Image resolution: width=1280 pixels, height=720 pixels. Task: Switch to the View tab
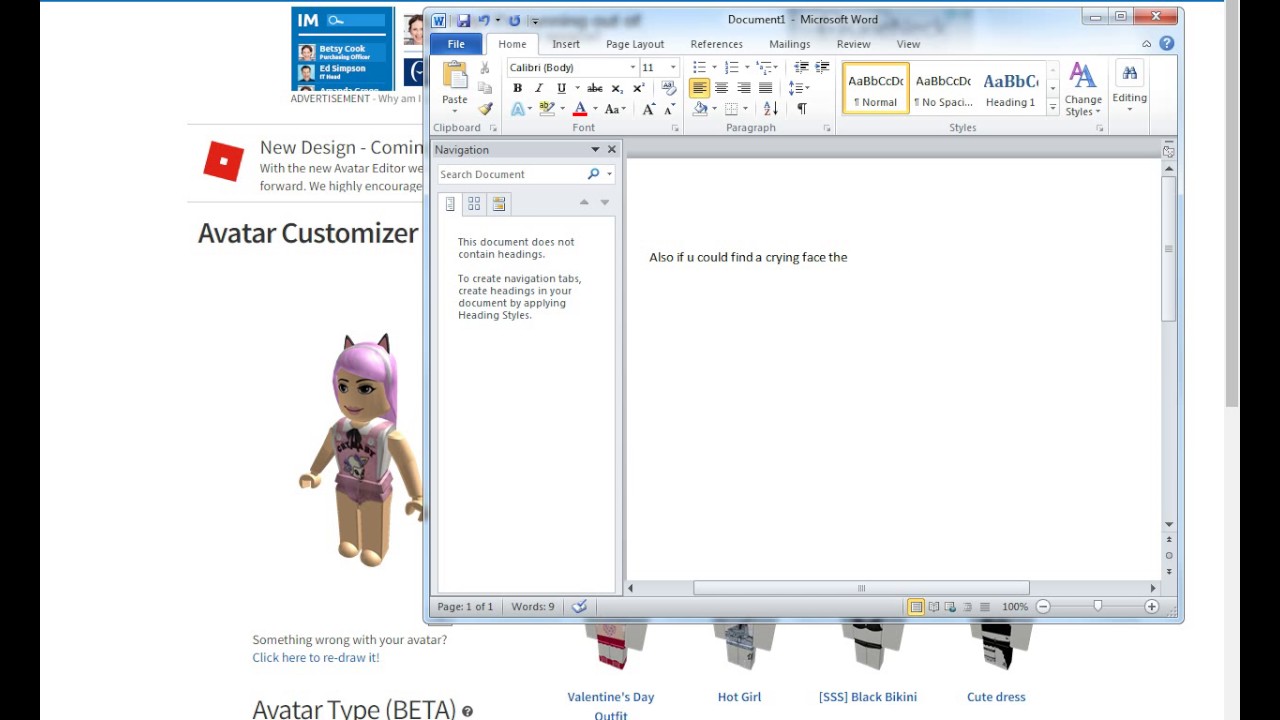coord(908,44)
